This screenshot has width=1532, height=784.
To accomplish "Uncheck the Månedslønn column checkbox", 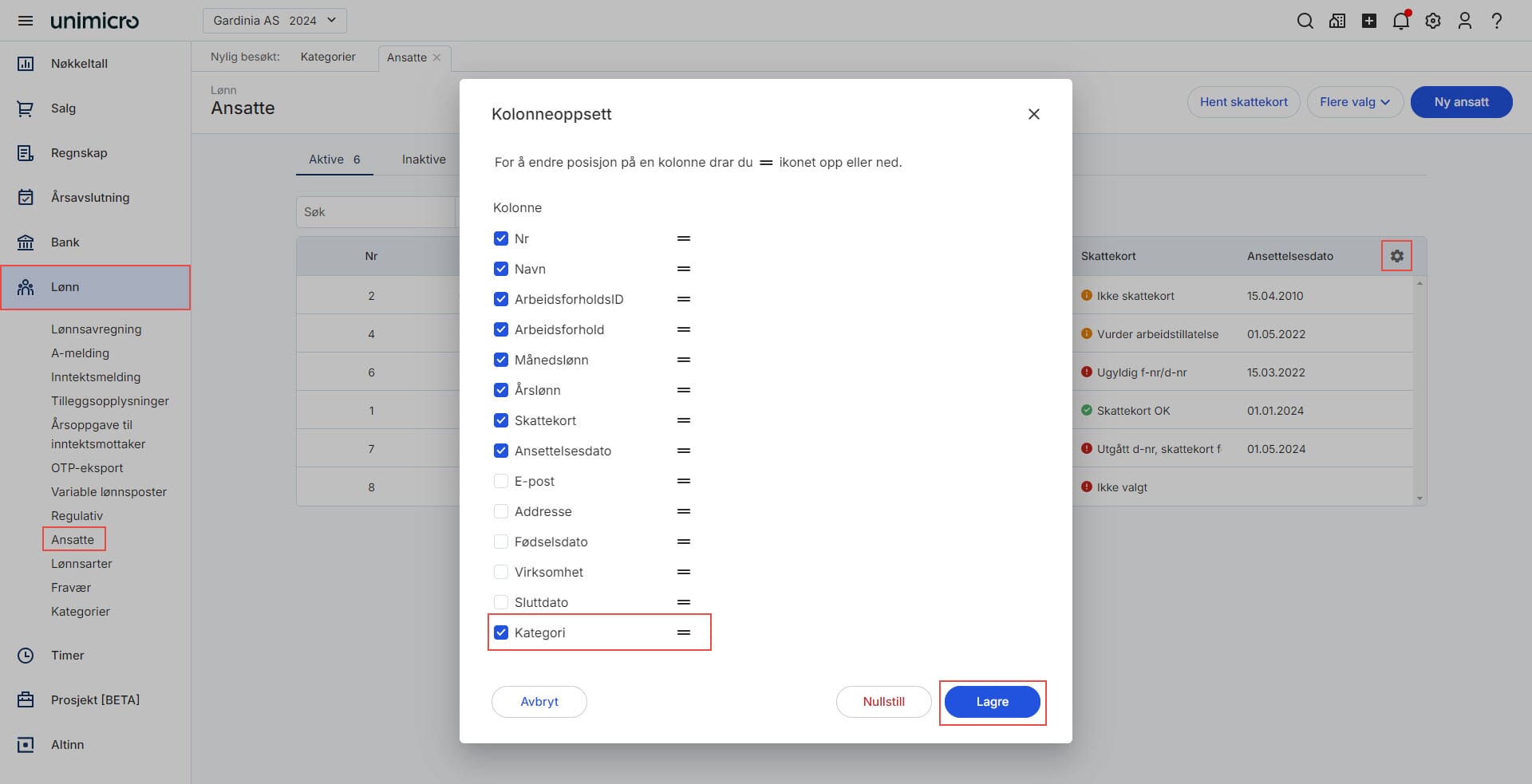I will [x=501, y=360].
